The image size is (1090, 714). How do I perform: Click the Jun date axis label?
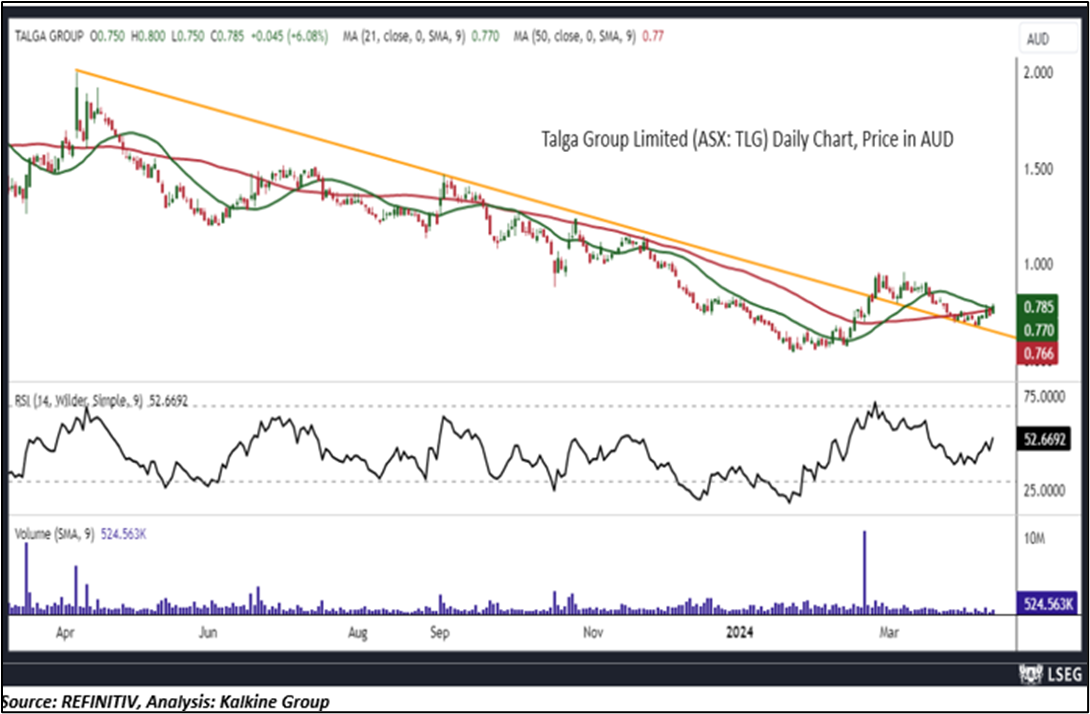tap(209, 633)
